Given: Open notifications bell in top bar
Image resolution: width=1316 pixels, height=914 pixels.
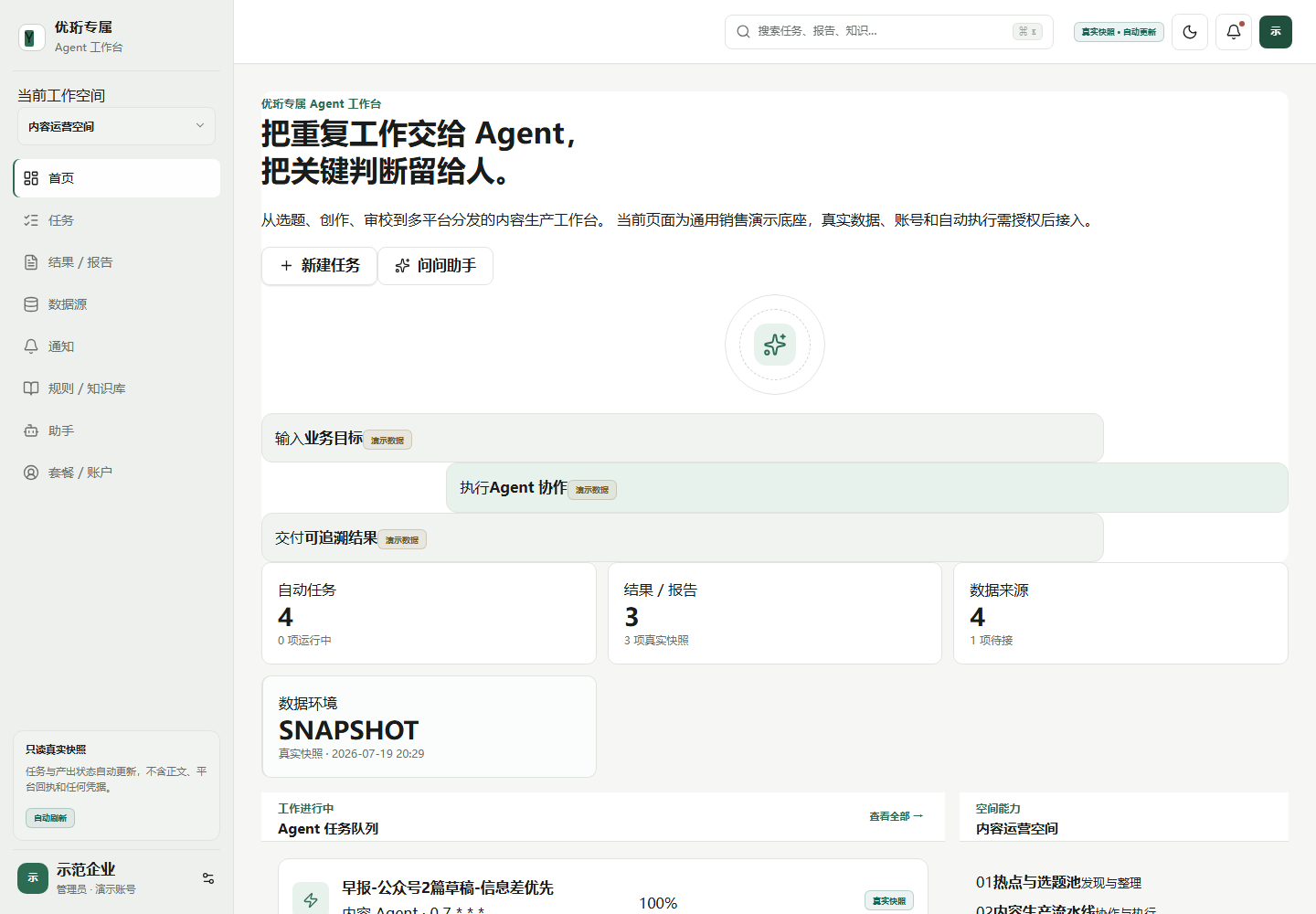Looking at the screenshot, I should (x=1234, y=32).
